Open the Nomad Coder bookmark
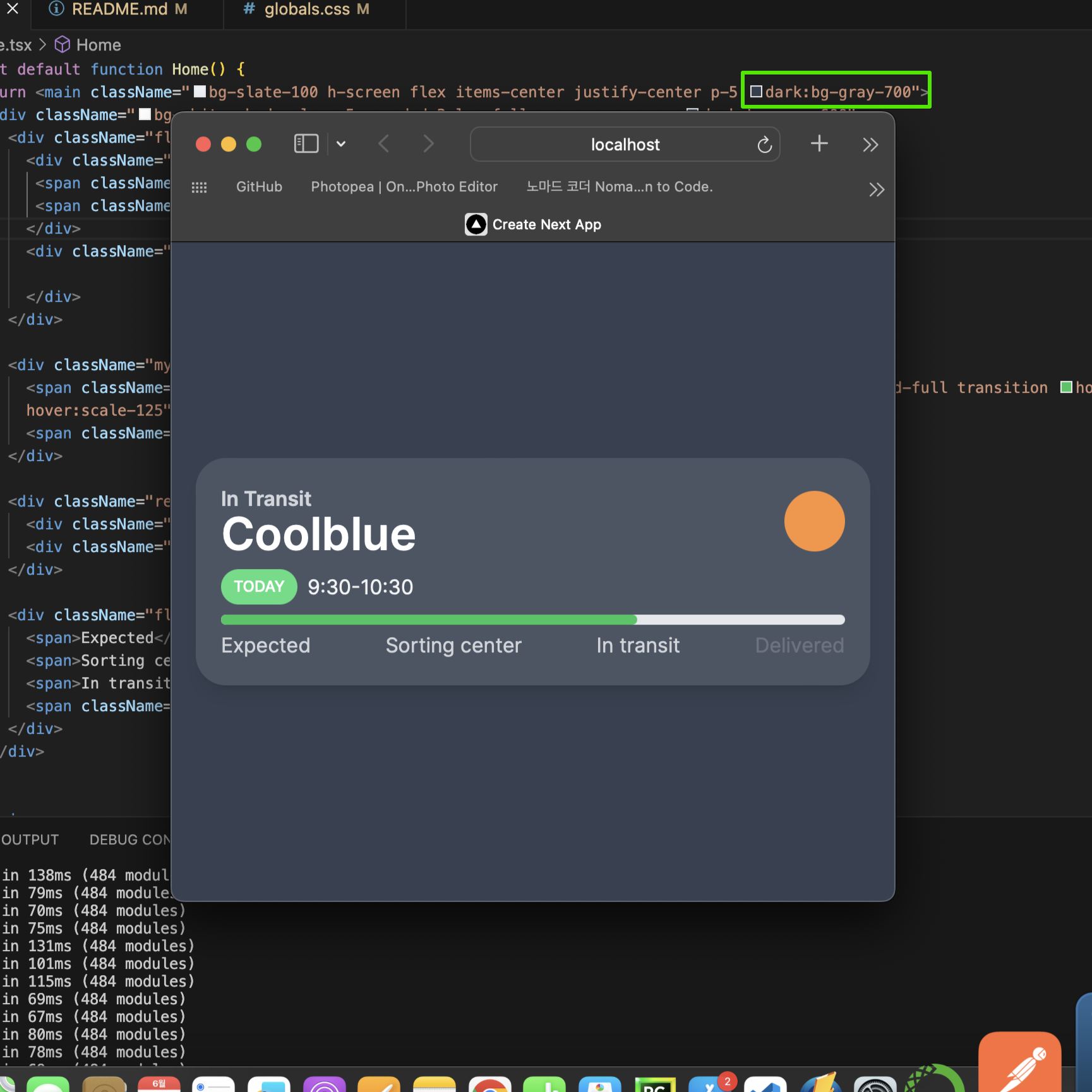This screenshot has height=1092, width=1092. pos(620,186)
